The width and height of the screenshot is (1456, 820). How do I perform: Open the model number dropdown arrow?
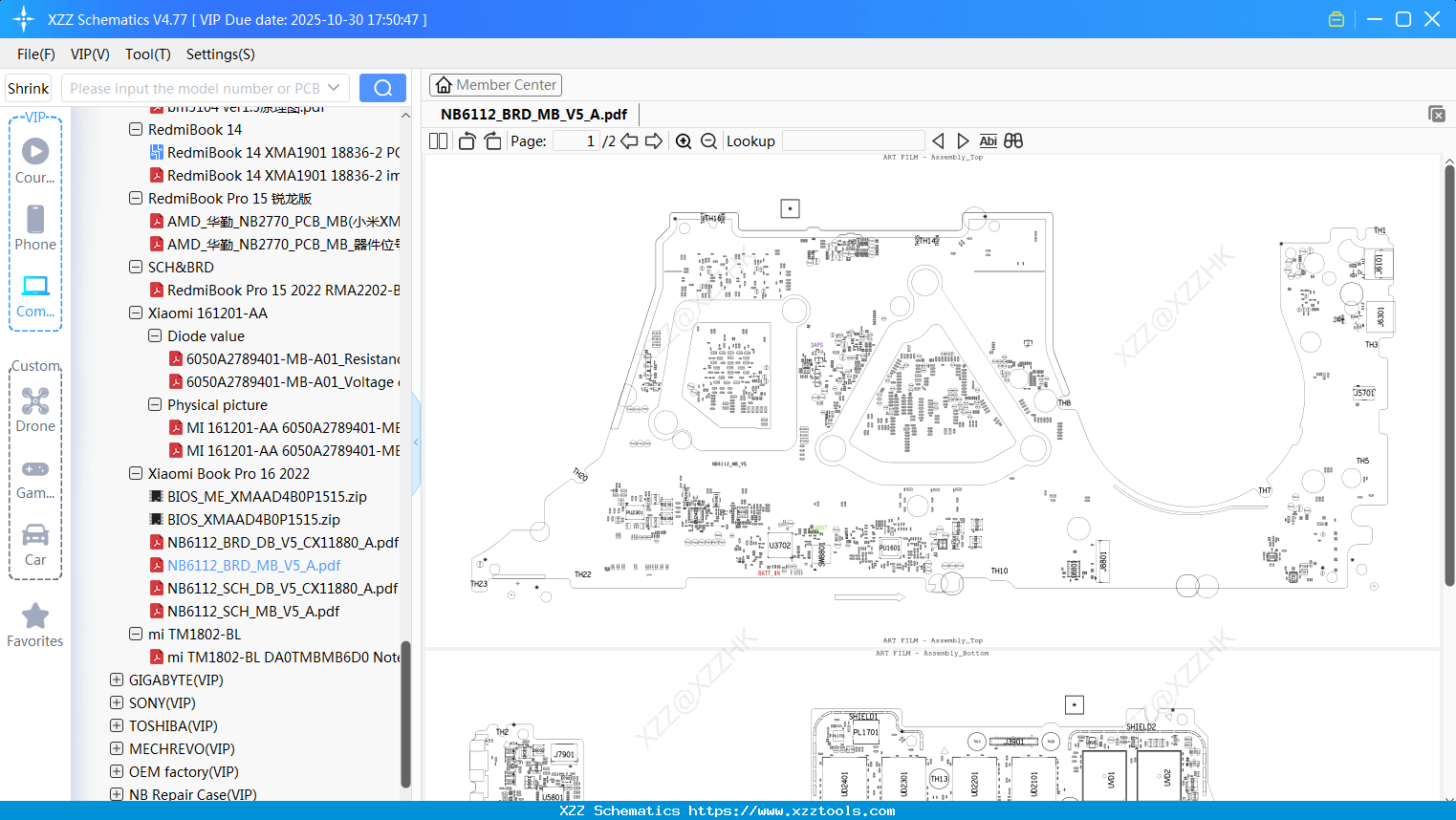[x=334, y=88]
